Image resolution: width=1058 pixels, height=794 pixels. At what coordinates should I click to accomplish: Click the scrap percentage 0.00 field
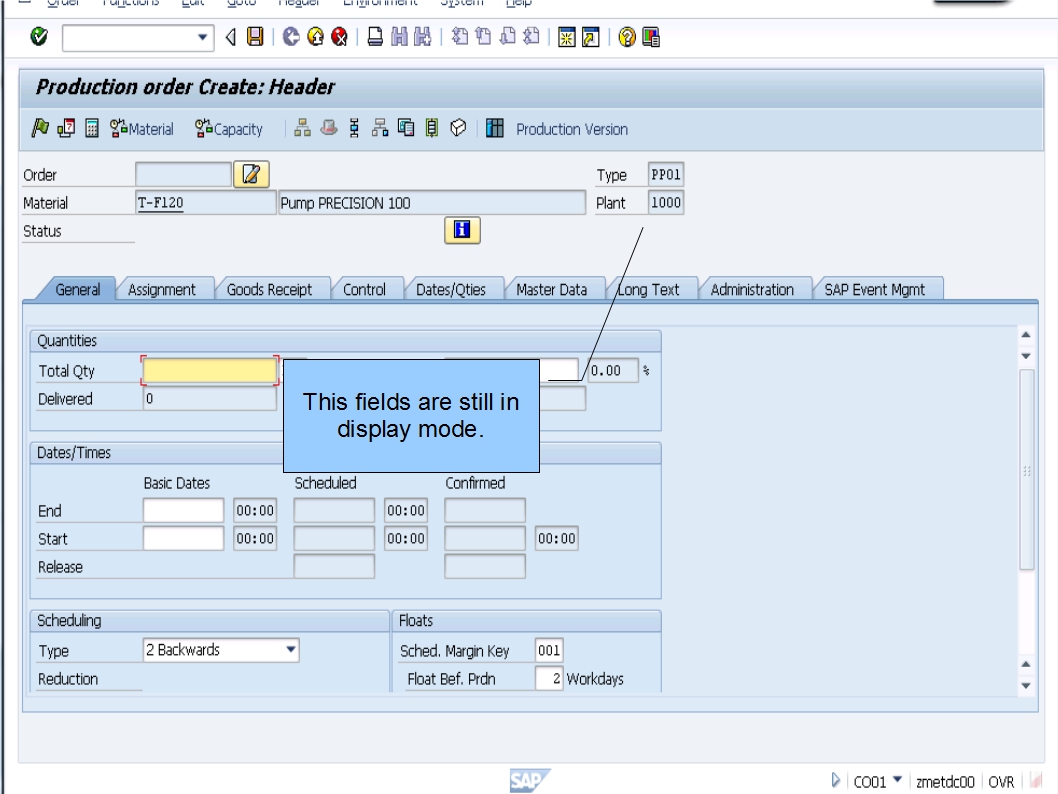click(x=613, y=370)
